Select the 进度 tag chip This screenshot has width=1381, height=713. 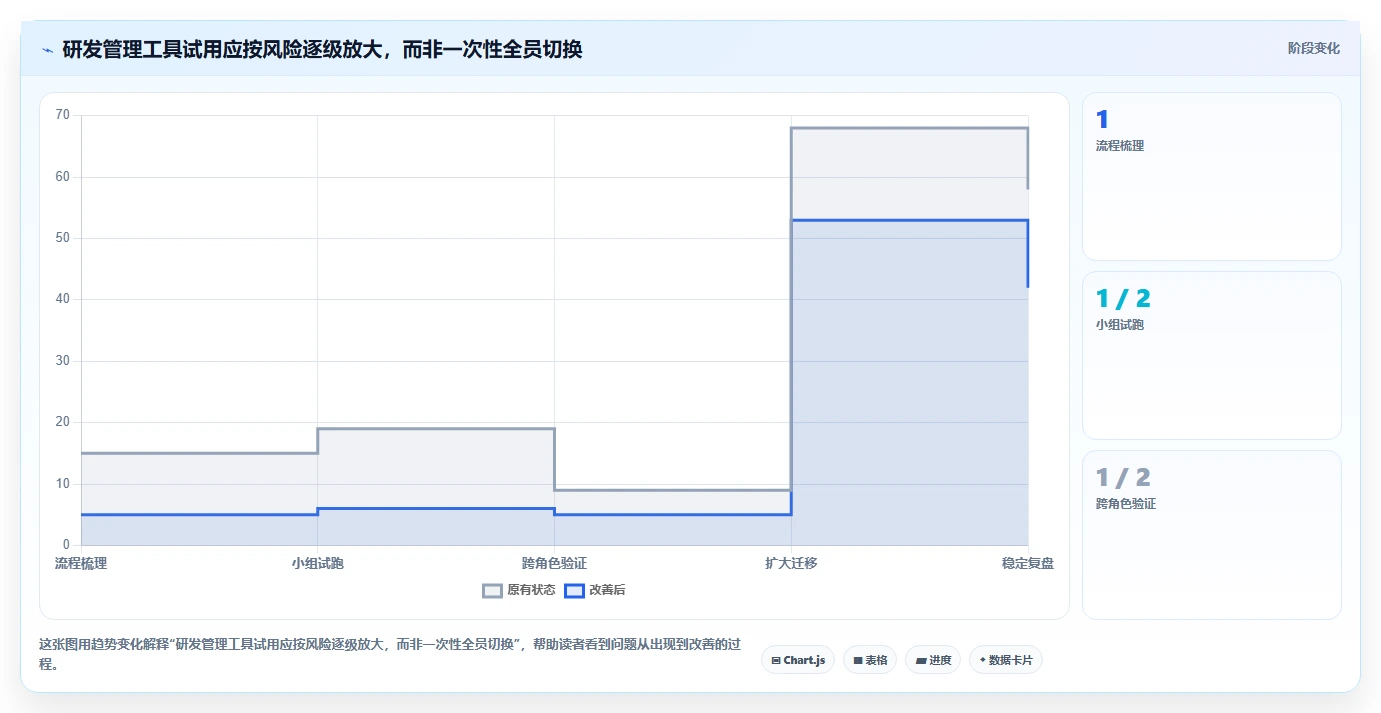933,660
